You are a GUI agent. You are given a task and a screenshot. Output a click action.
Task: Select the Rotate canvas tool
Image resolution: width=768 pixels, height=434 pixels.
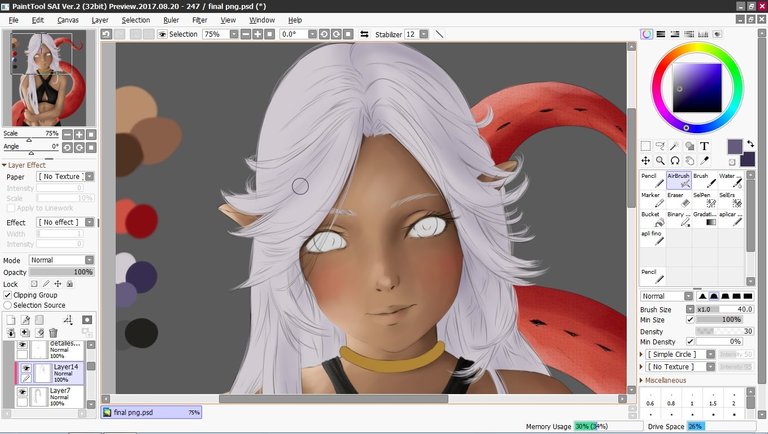675,161
